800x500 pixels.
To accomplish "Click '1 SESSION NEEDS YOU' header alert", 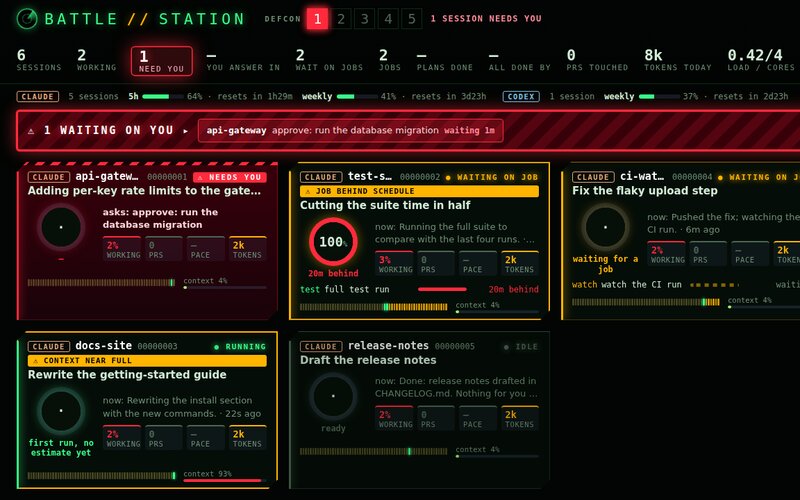I will [x=486, y=18].
